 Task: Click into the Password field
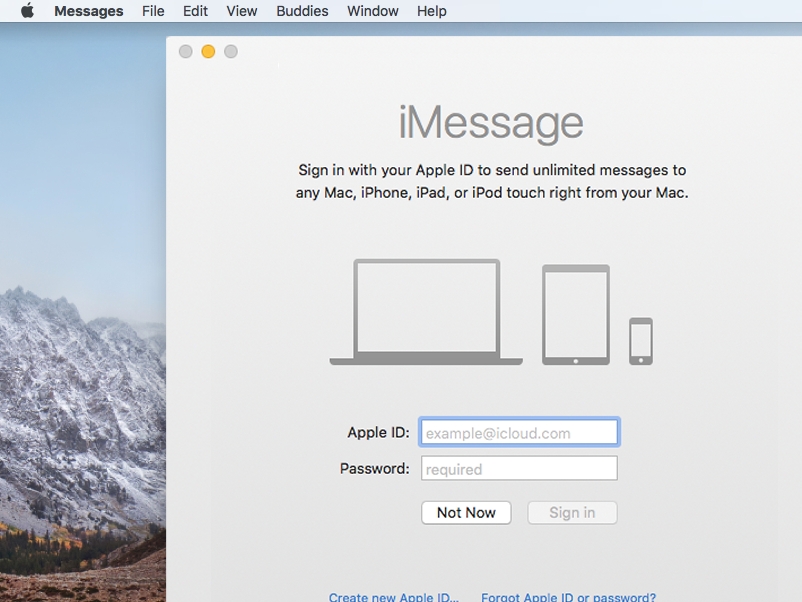[519, 469]
